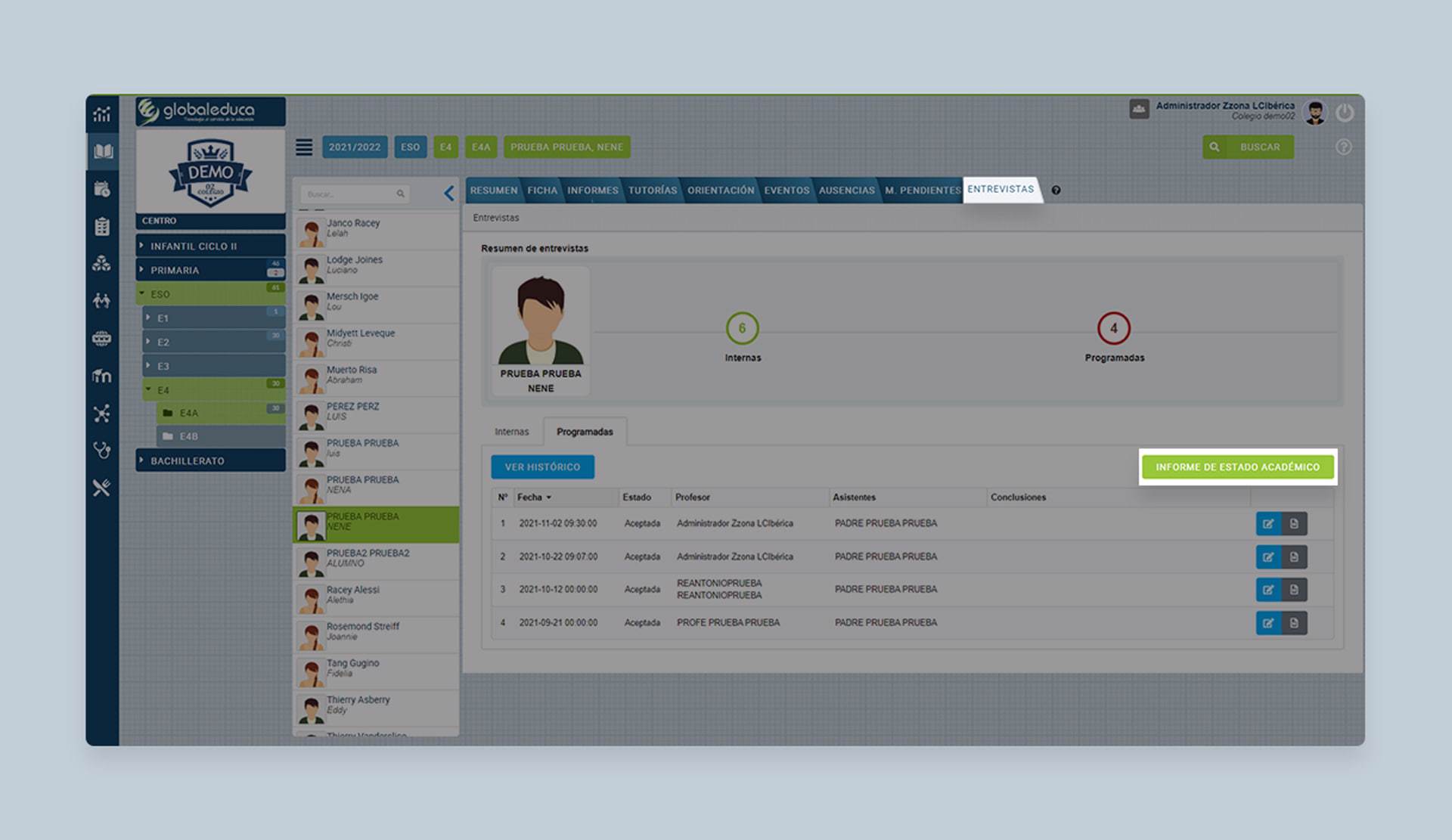
Task: Click the 2021/2022 breadcrumb button
Action: pyautogui.click(x=355, y=147)
